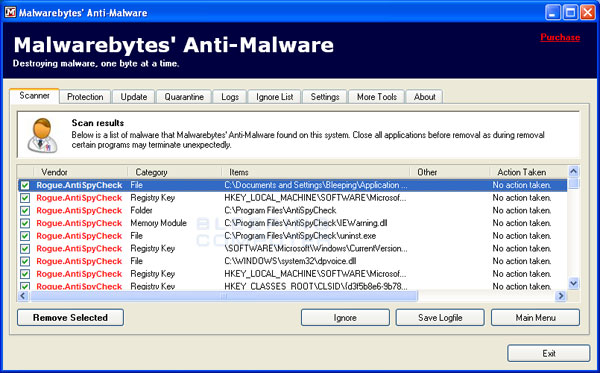Toggle checkbox for HKEY_CLASSES_ROOT\CLSID Registry Key row
The height and width of the screenshot is (373, 600).
pyautogui.click(x=25, y=286)
